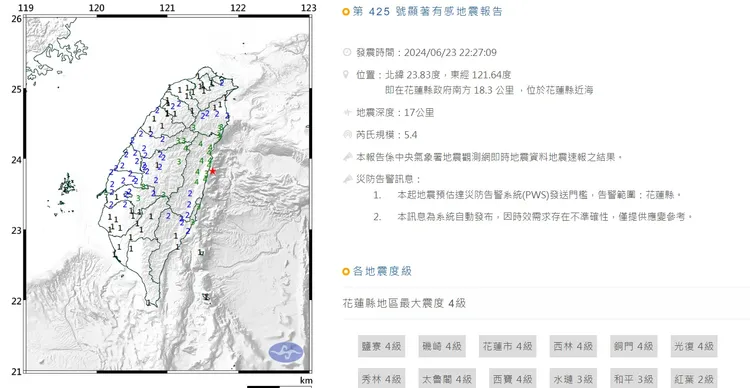Click the 地震深度:17公里 text
This screenshot has height=388, width=750.
tap(395, 113)
